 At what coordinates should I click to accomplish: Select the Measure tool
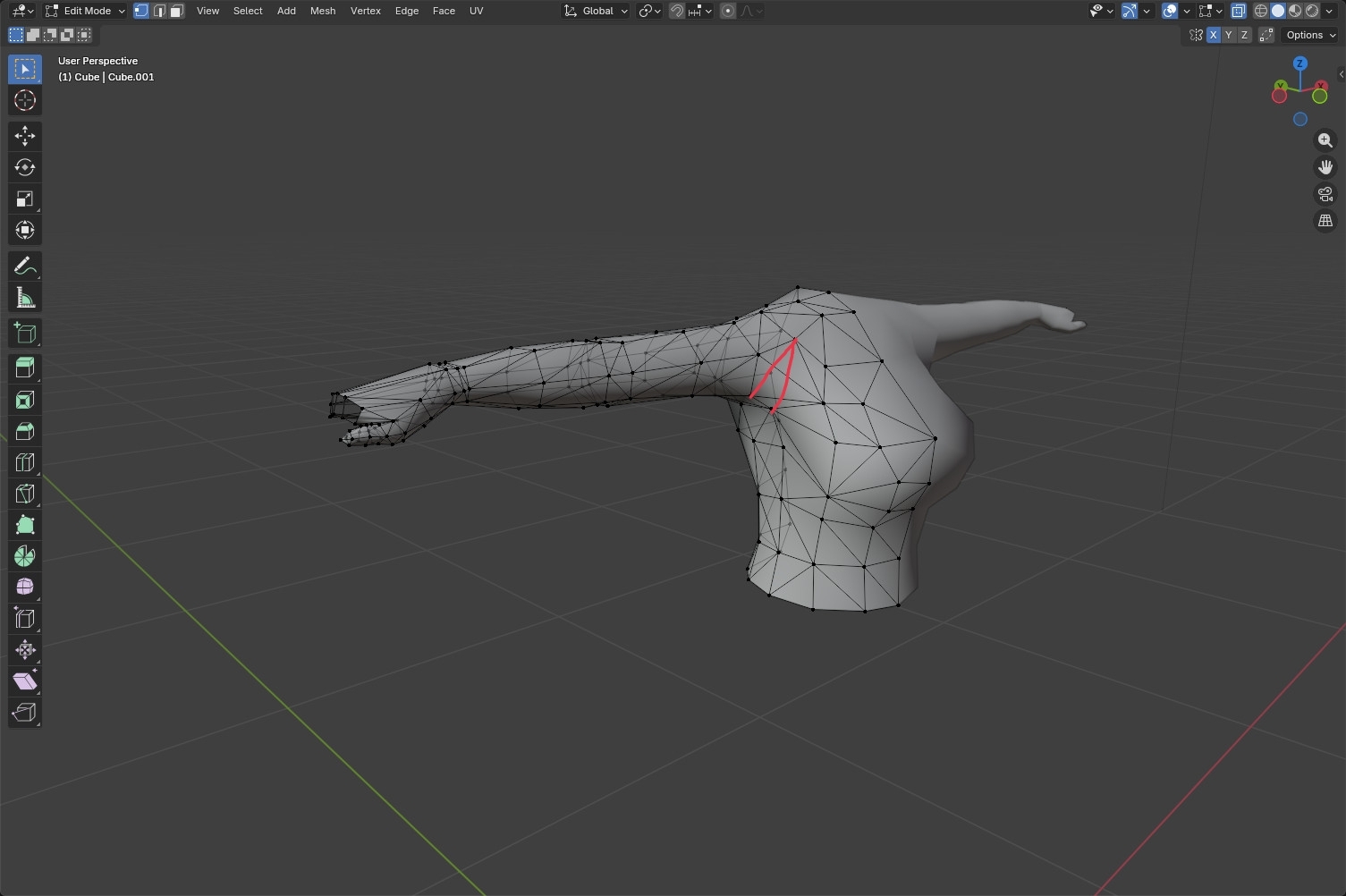(24, 298)
